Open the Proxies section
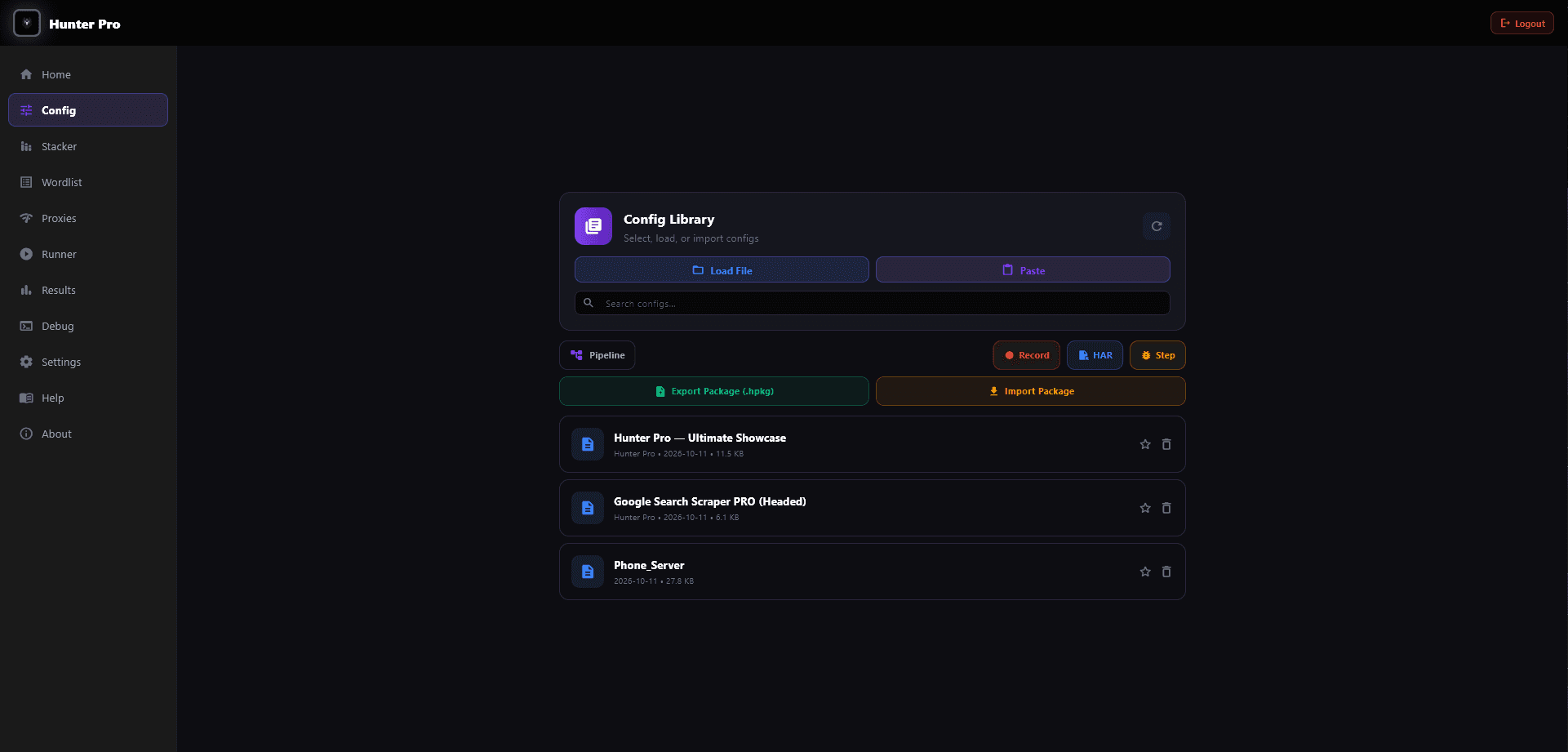This screenshot has height=752, width=1568. point(88,218)
